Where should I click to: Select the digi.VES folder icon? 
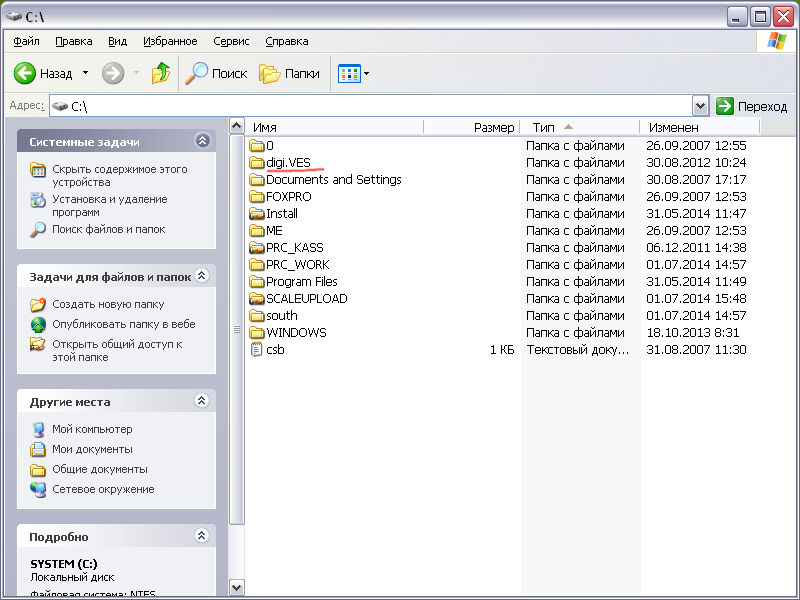click(x=257, y=163)
